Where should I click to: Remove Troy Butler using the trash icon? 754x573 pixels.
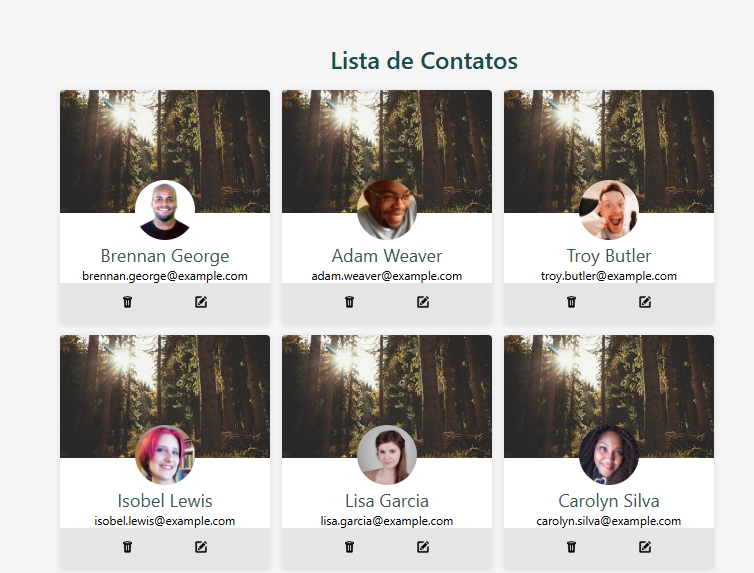(571, 302)
